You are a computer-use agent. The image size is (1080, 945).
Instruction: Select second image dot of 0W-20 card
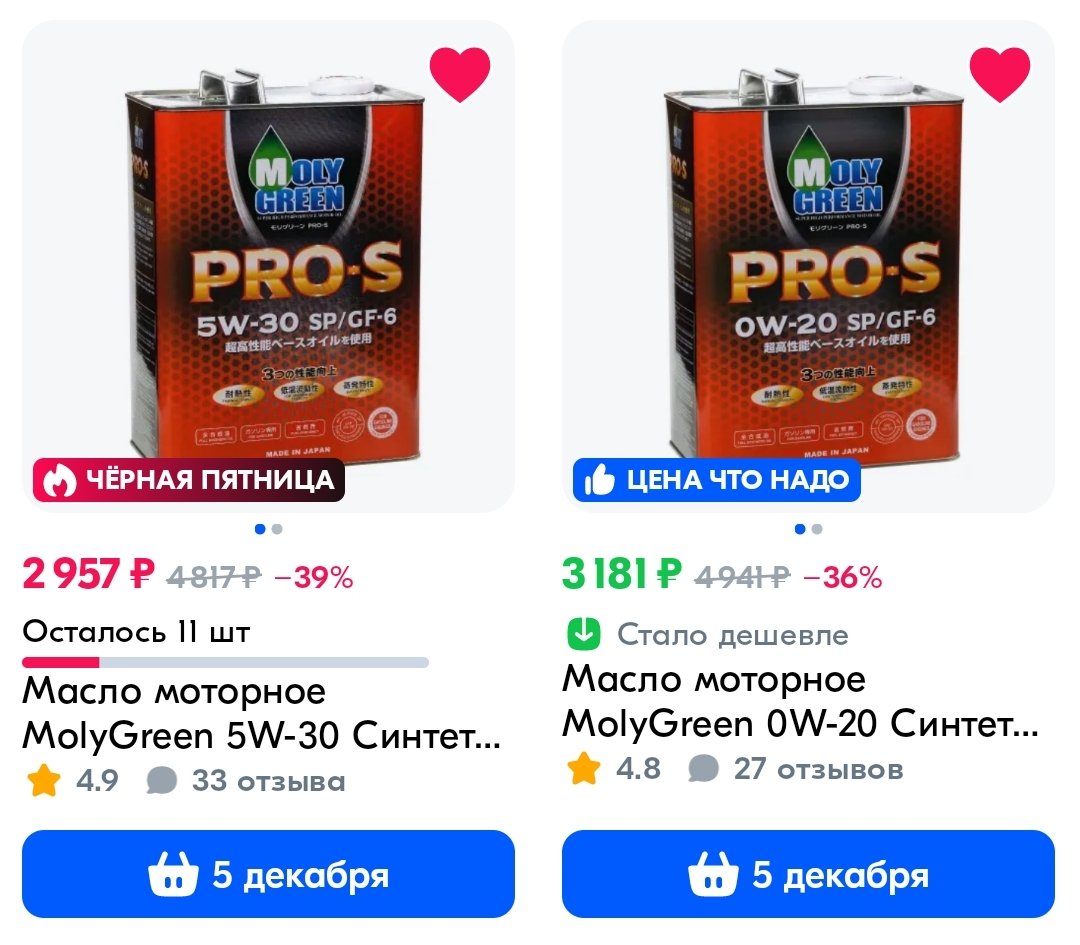(817, 529)
